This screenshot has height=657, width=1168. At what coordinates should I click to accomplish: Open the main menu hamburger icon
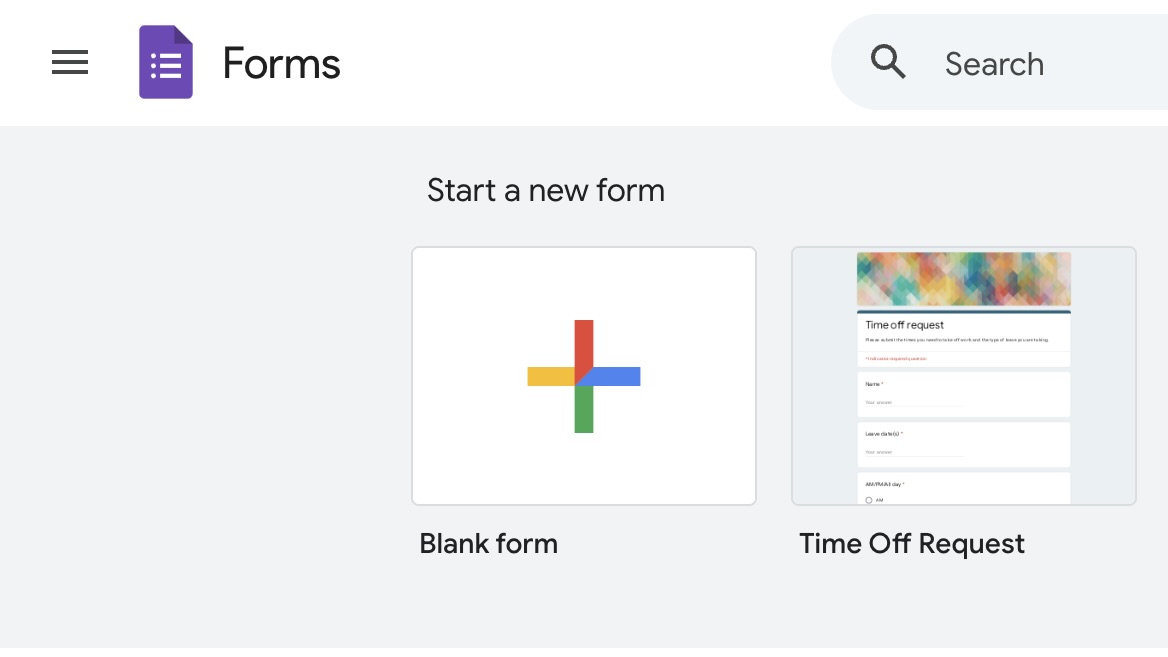coord(70,63)
